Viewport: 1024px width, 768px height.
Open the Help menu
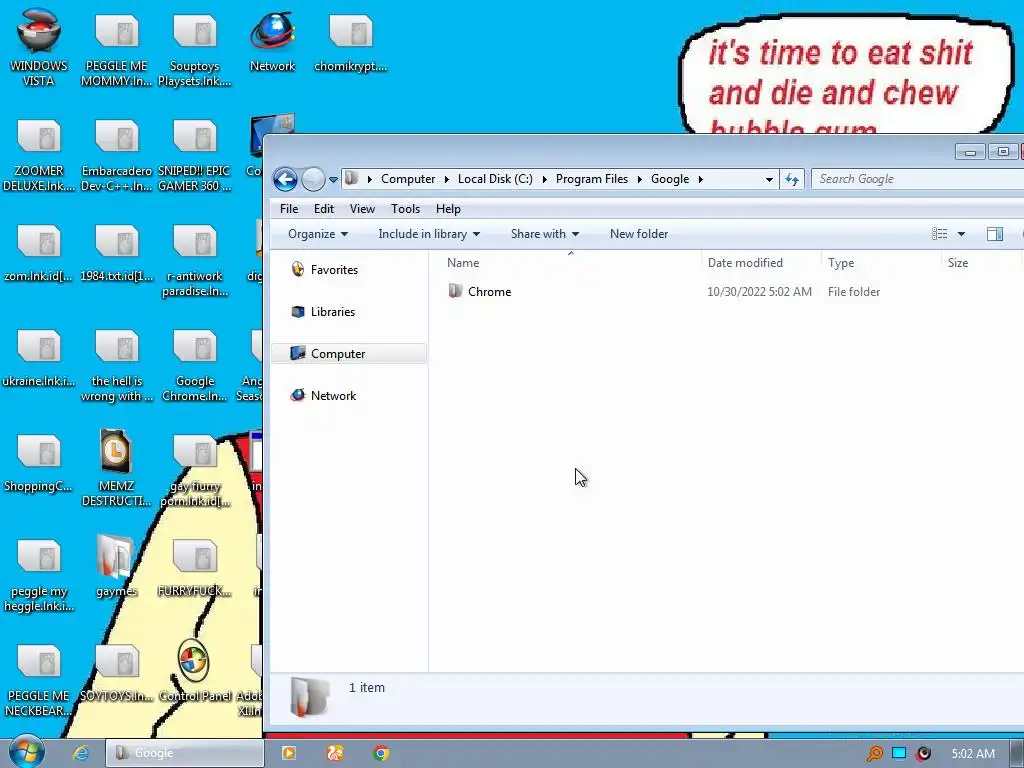pos(448,209)
